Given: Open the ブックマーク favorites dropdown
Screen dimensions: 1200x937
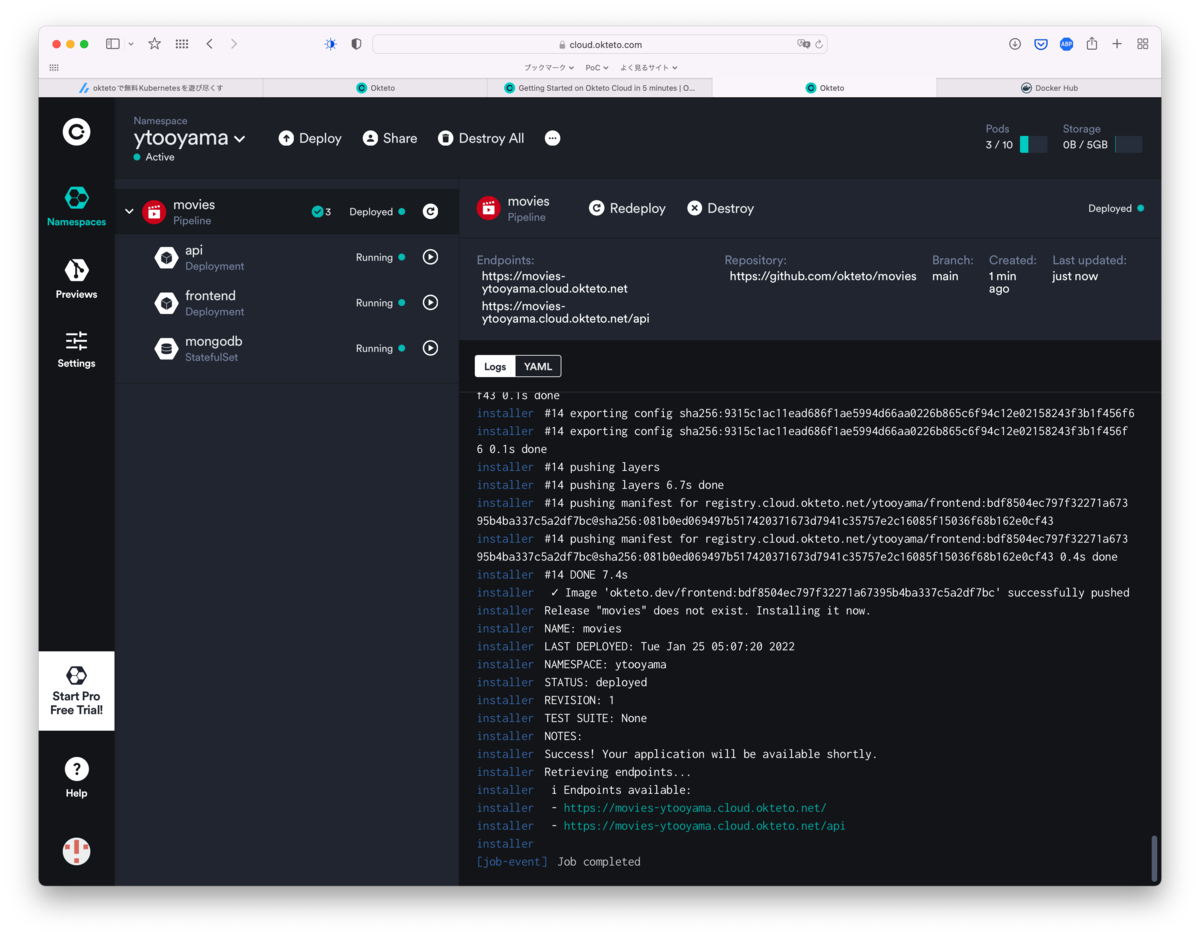Looking at the screenshot, I should (549, 68).
